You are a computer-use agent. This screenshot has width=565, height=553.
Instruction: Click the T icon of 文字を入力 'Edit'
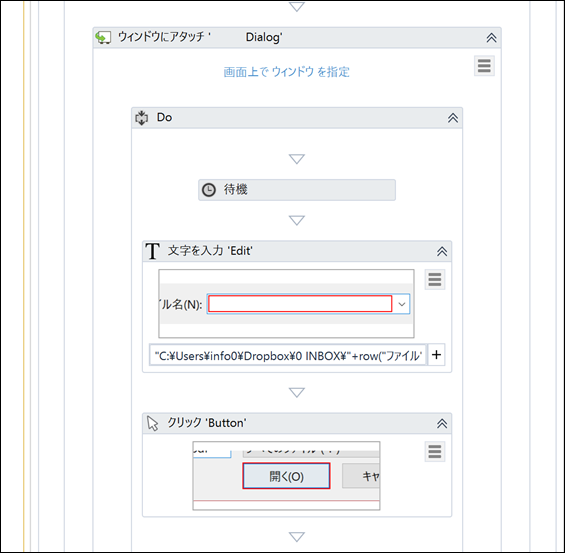(x=152, y=251)
